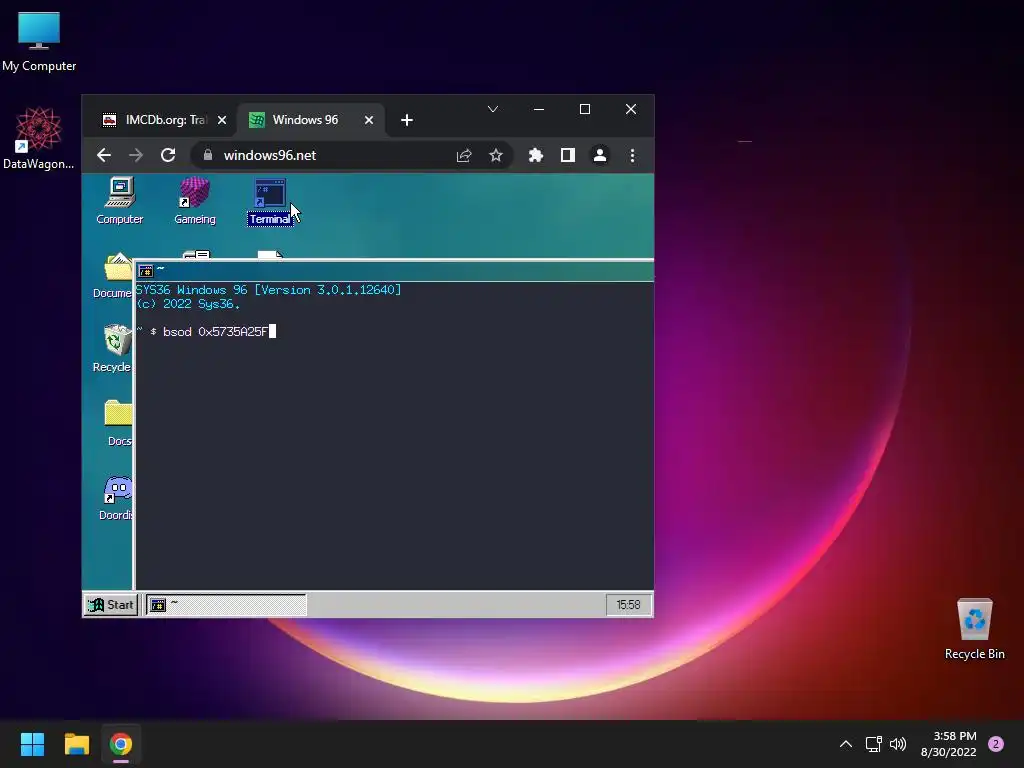Image resolution: width=1024 pixels, height=768 pixels.
Task: Select the Recycle bin in Windows 96
Action: point(112,349)
